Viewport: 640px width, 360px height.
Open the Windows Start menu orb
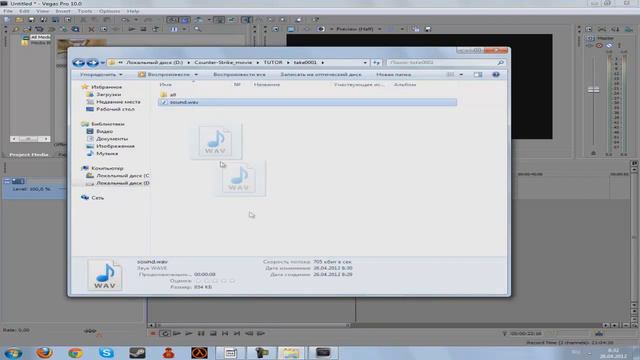tap(13, 353)
